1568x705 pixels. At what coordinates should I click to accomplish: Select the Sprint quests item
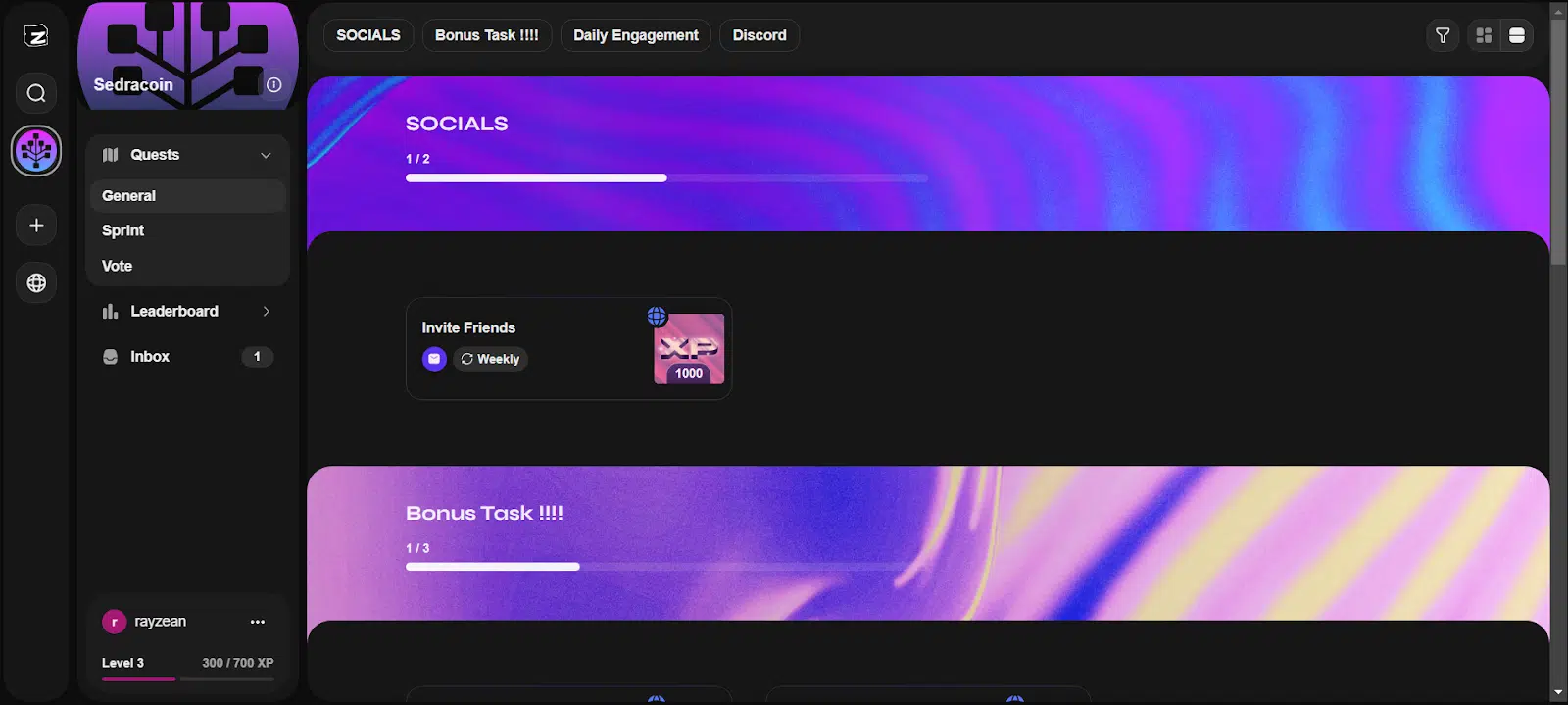123,230
